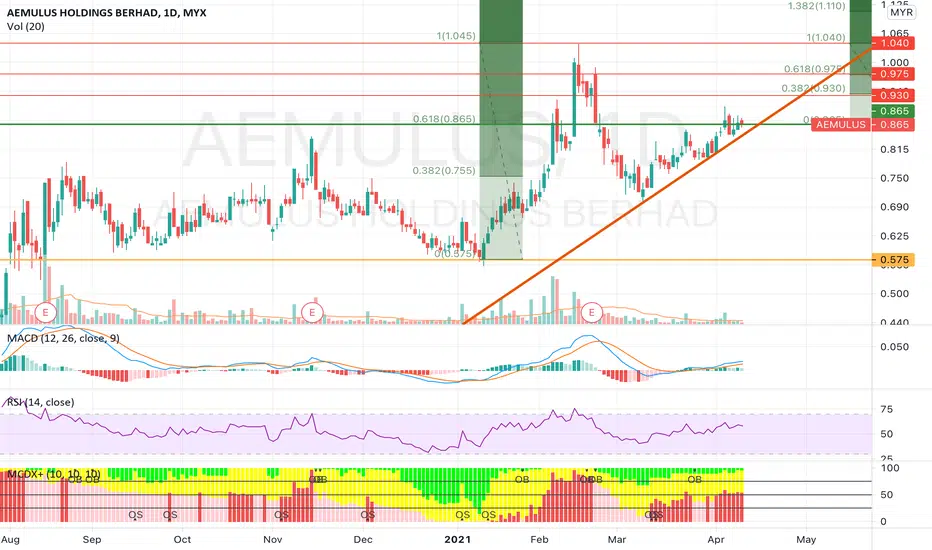Select the 1(1.045) Fibonacci level label

pos(456,36)
